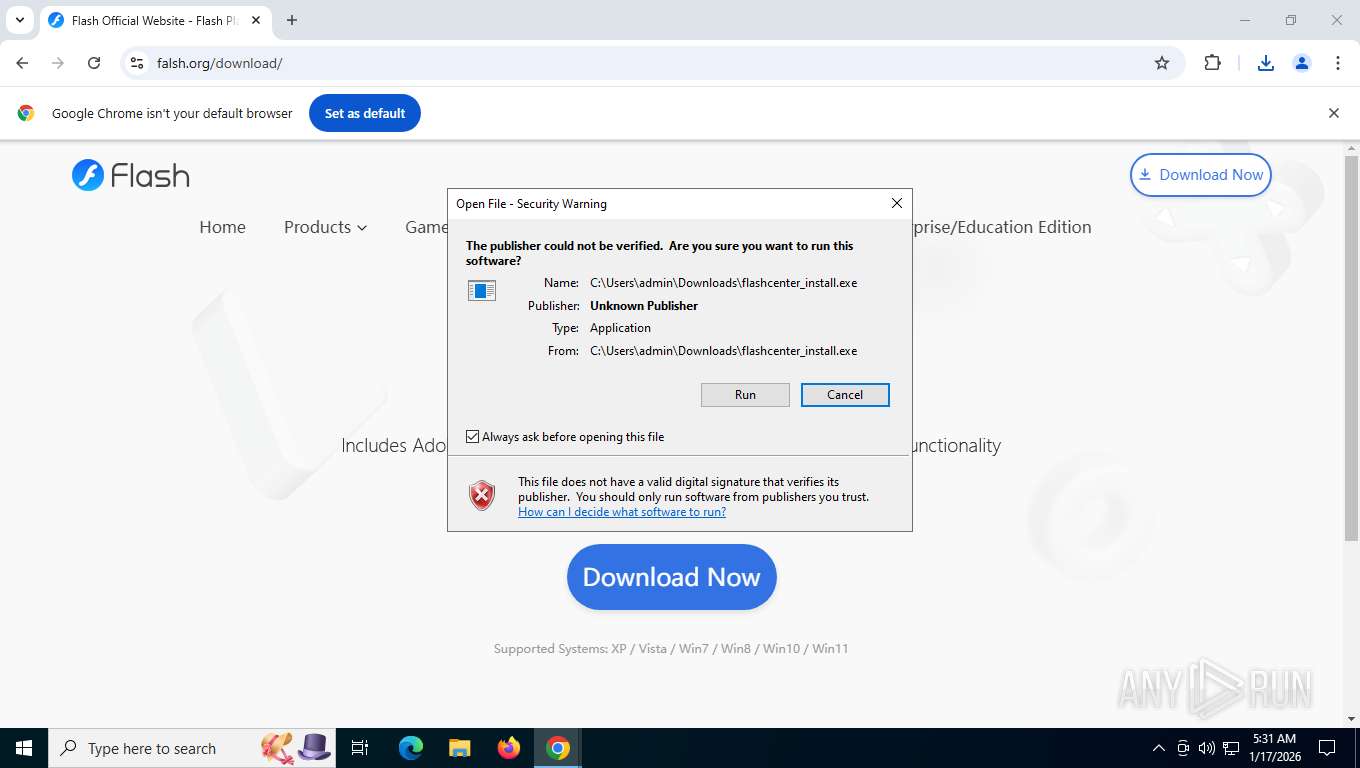Viewport: 1360px width, 768px height.
Task: Open File Explorer from taskbar
Action: point(460,748)
